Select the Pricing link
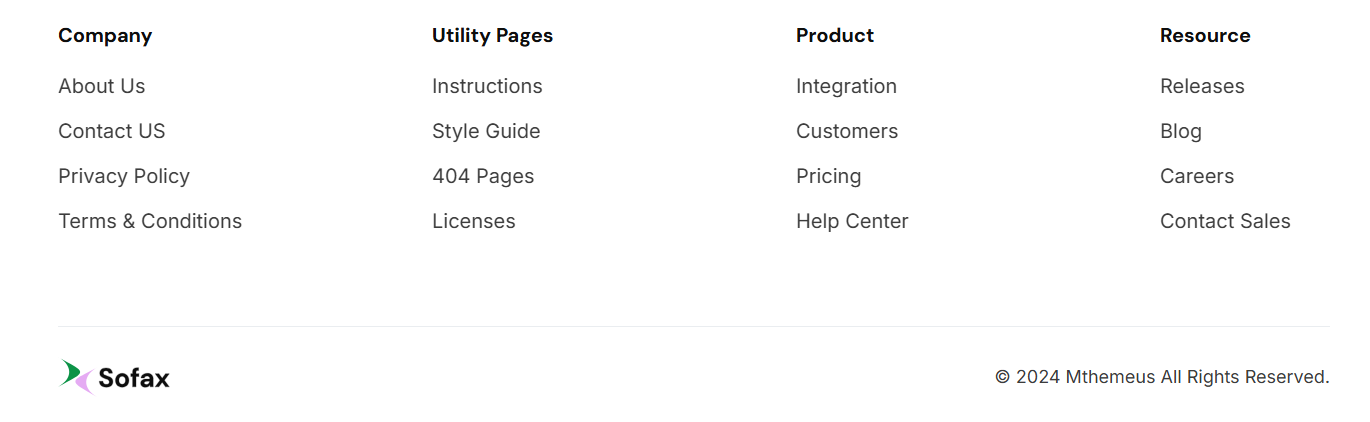 (828, 176)
